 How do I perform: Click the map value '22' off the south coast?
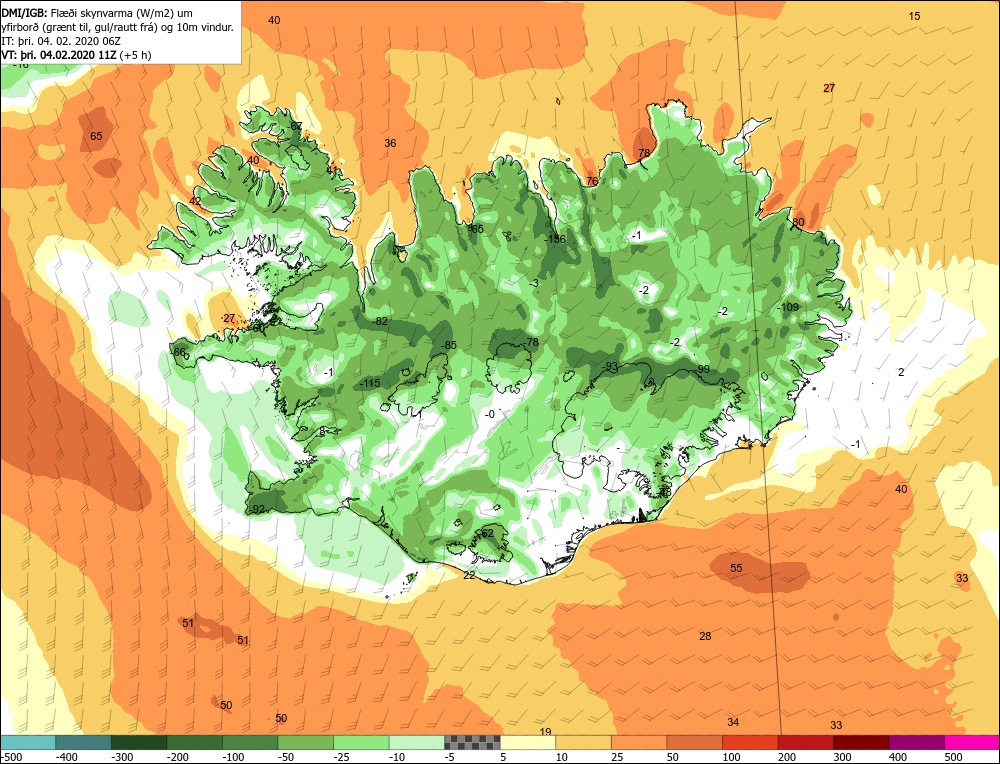[x=469, y=575]
